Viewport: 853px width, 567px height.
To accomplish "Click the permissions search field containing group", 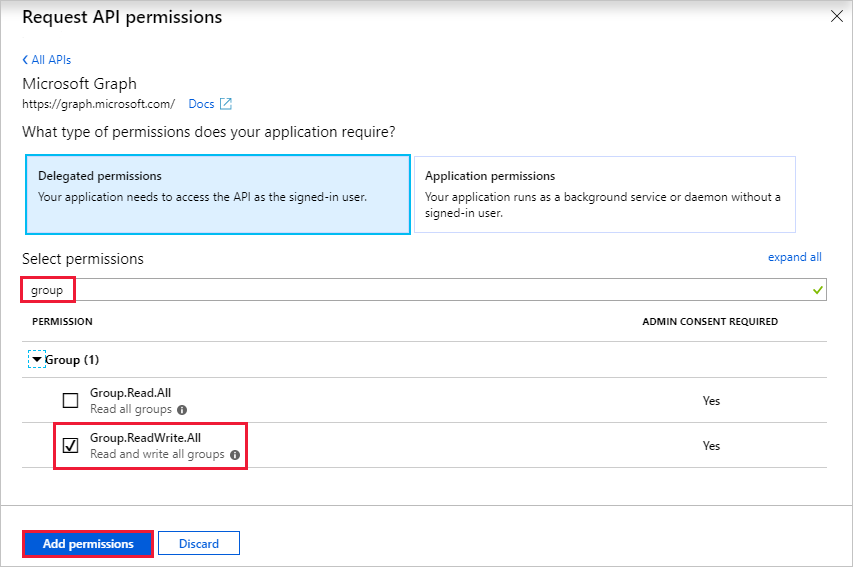I will click(424, 290).
